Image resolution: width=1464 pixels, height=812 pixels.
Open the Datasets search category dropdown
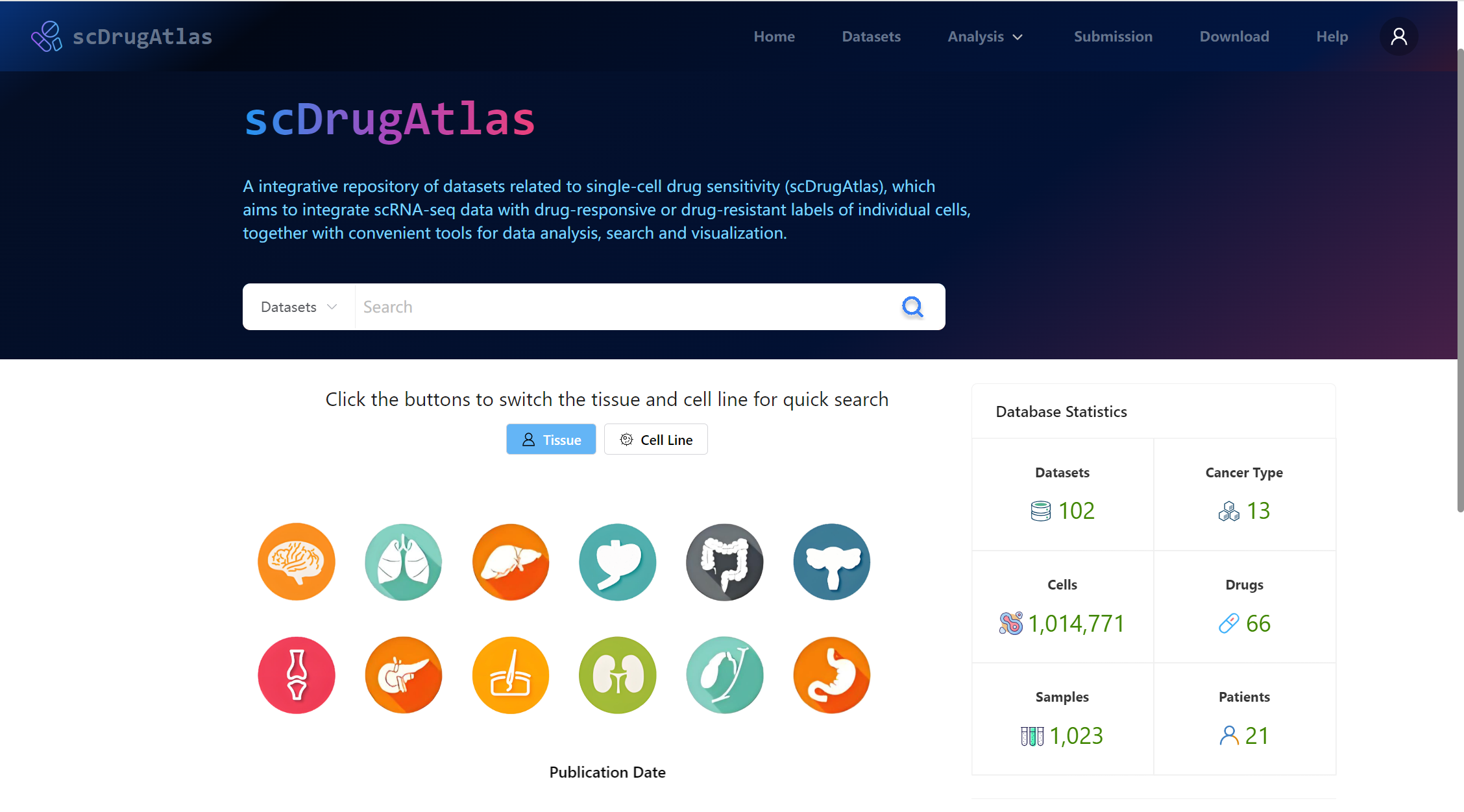click(x=299, y=307)
